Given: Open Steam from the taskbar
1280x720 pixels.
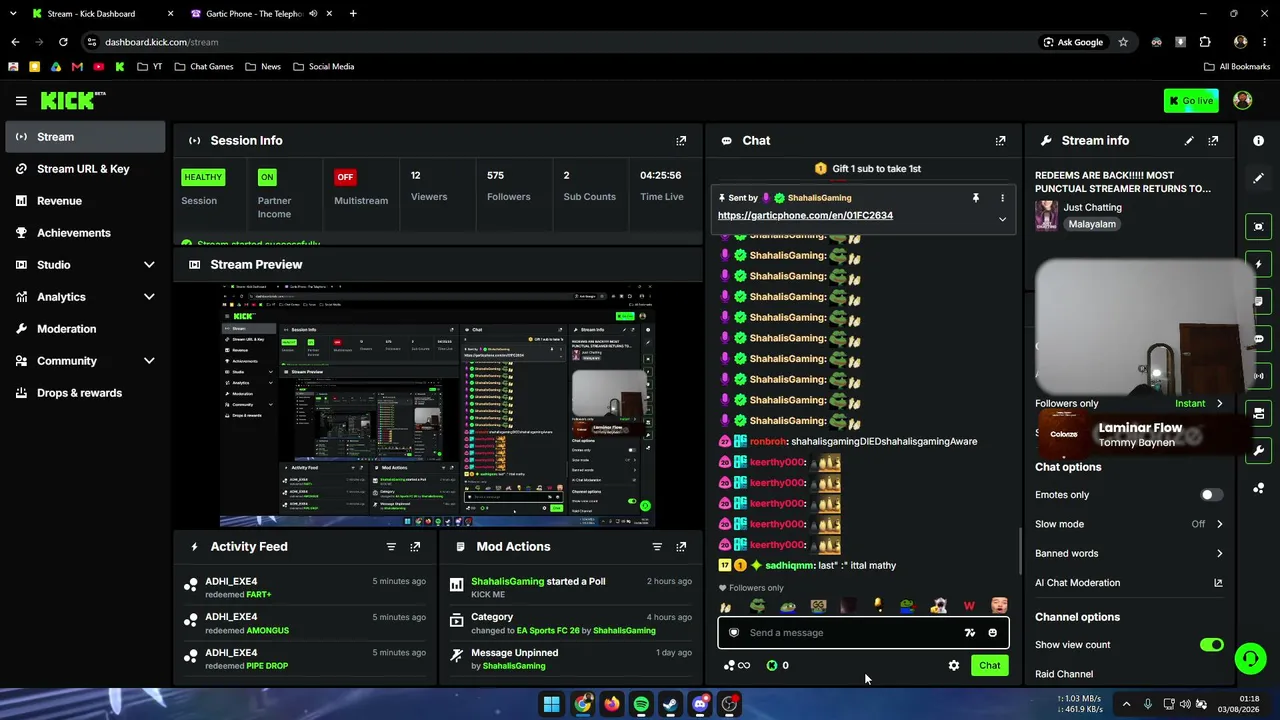Looking at the screenshot, I should click(670, 704).
